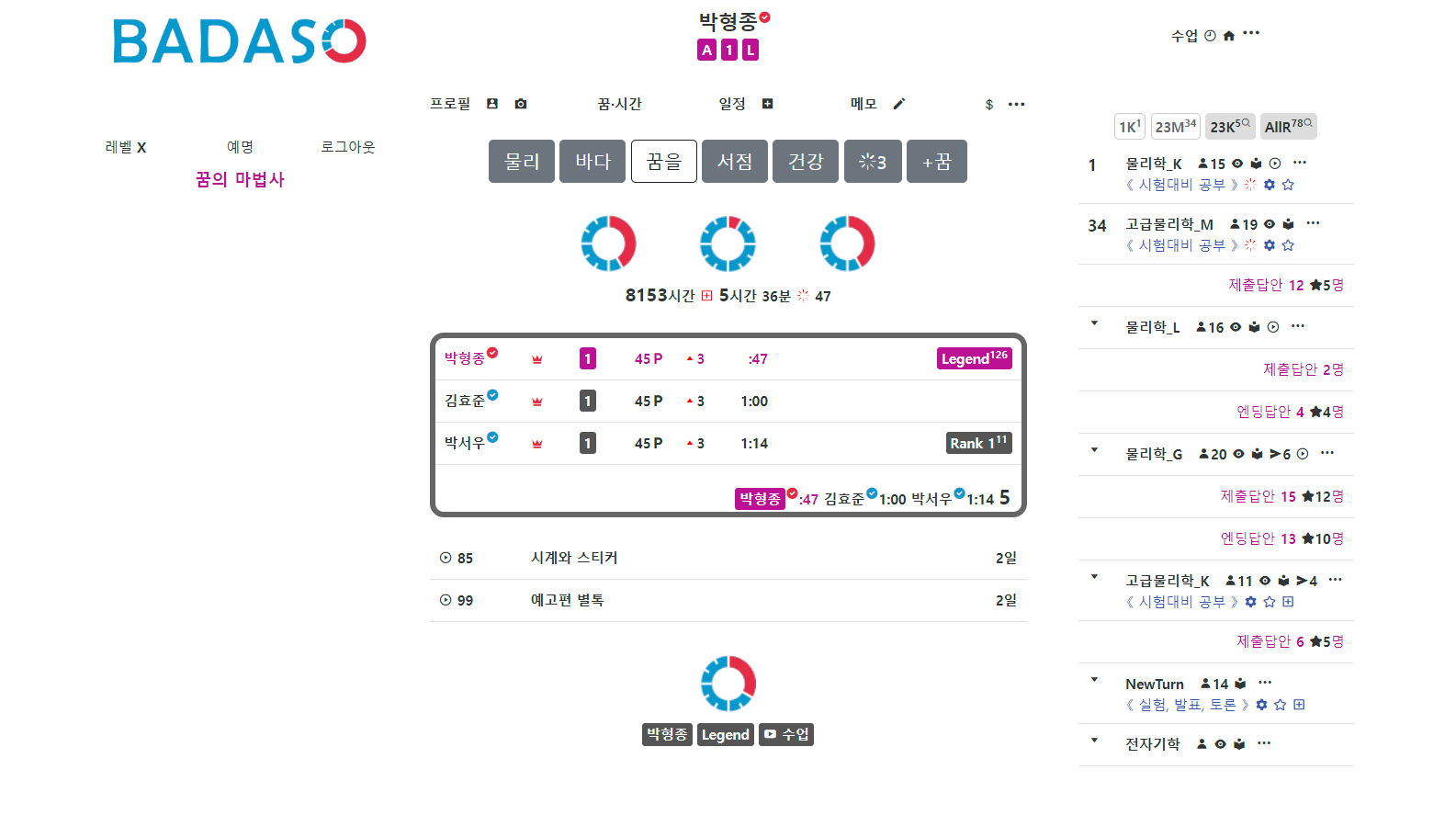Click the home icon beside 수업

coord(1228,36)
